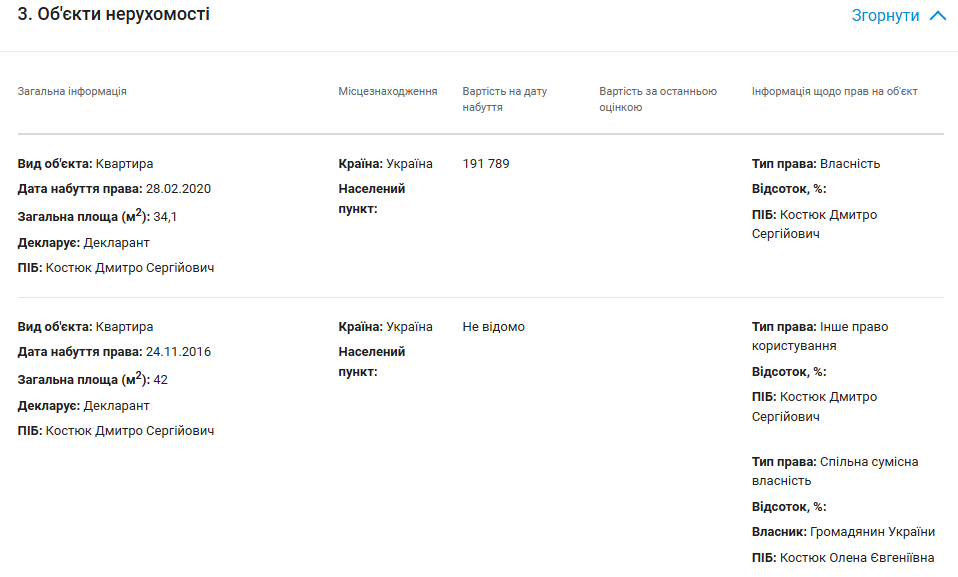Click the chevron-up icon beside Згорнути
This screenshot has width=958, height=577.
click(937, 16)
